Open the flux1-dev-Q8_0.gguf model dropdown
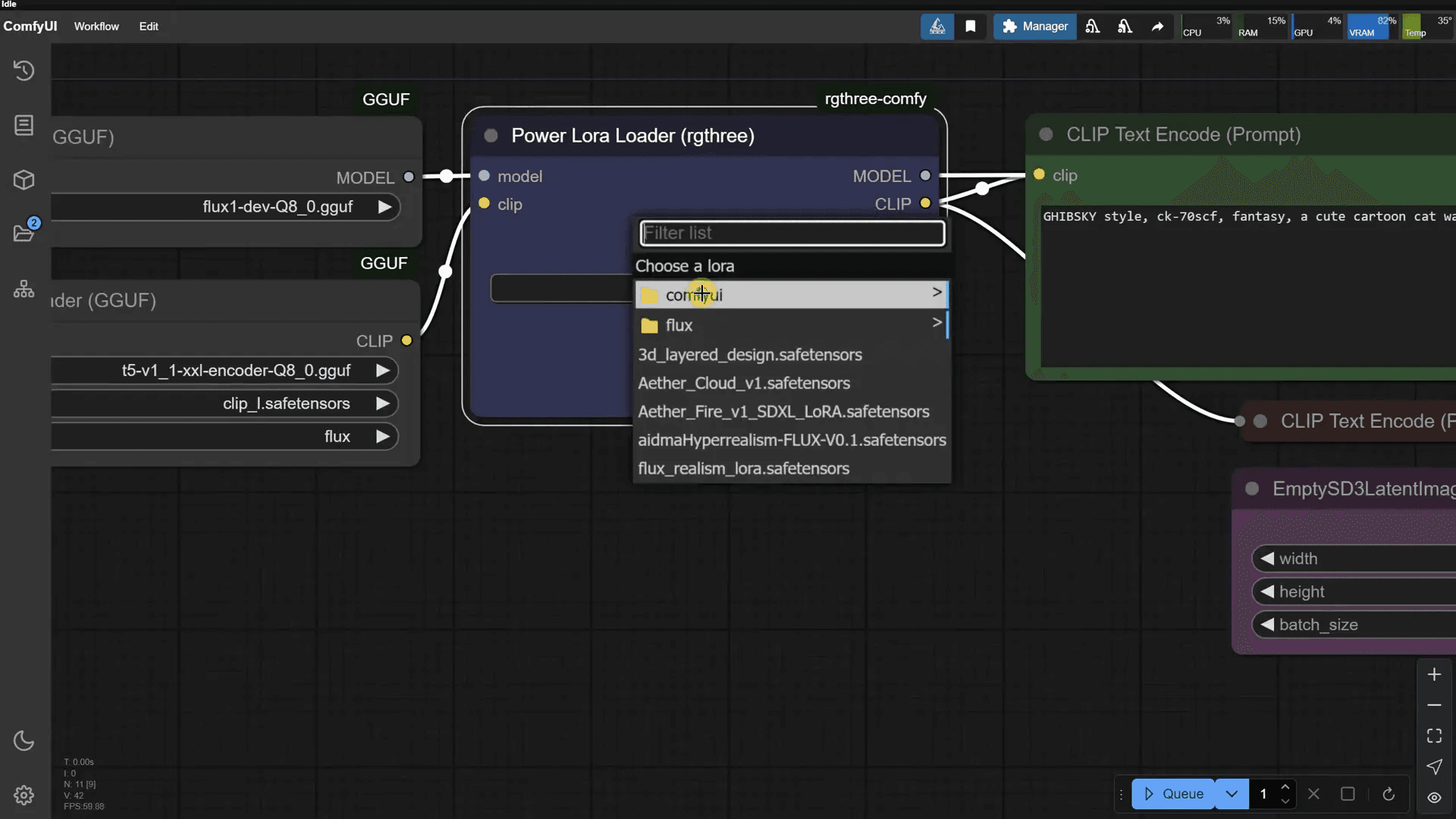 (x=225, y=207)
